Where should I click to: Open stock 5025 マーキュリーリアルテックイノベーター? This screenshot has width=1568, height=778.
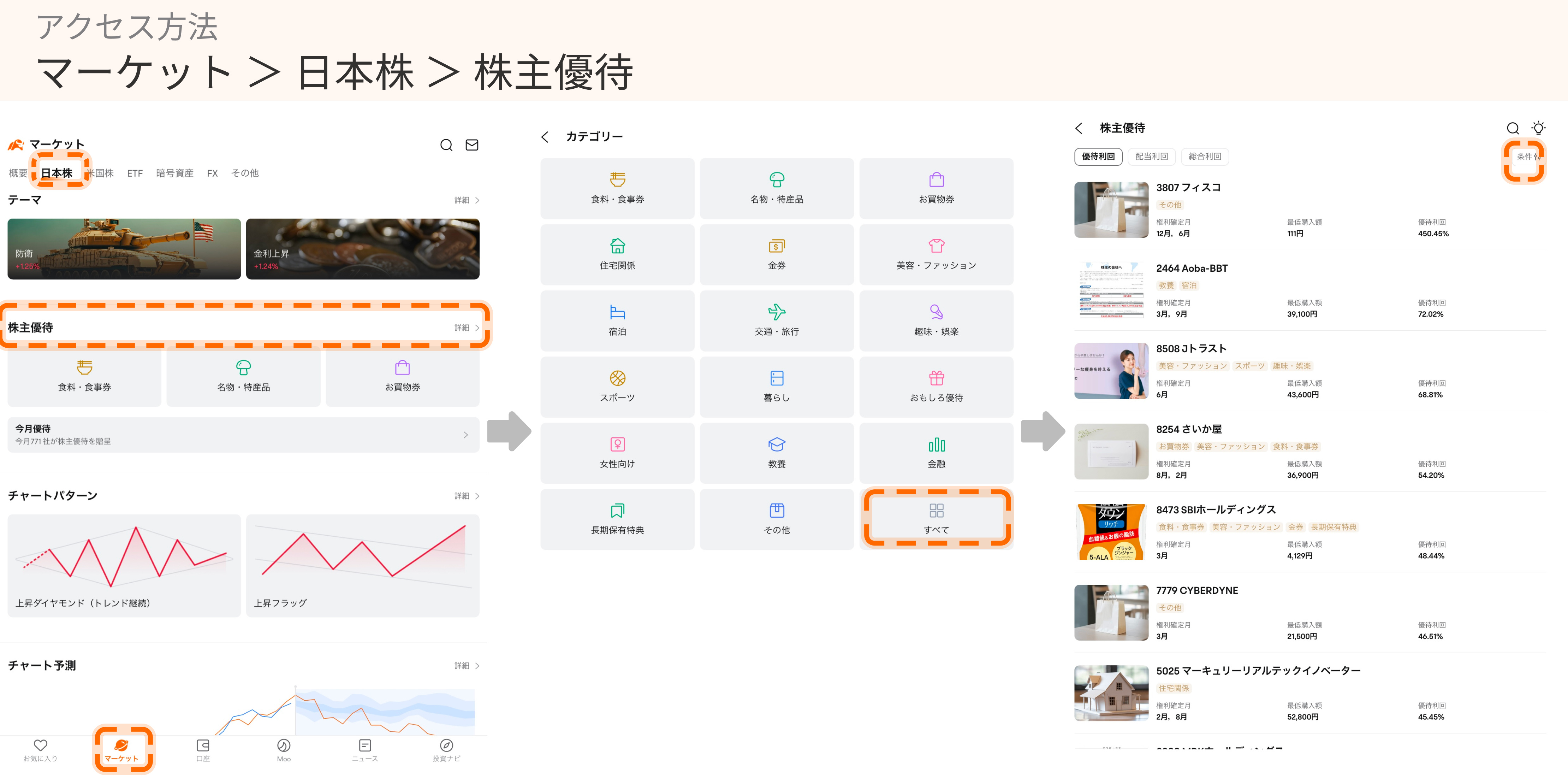(x=1310, y=694)
